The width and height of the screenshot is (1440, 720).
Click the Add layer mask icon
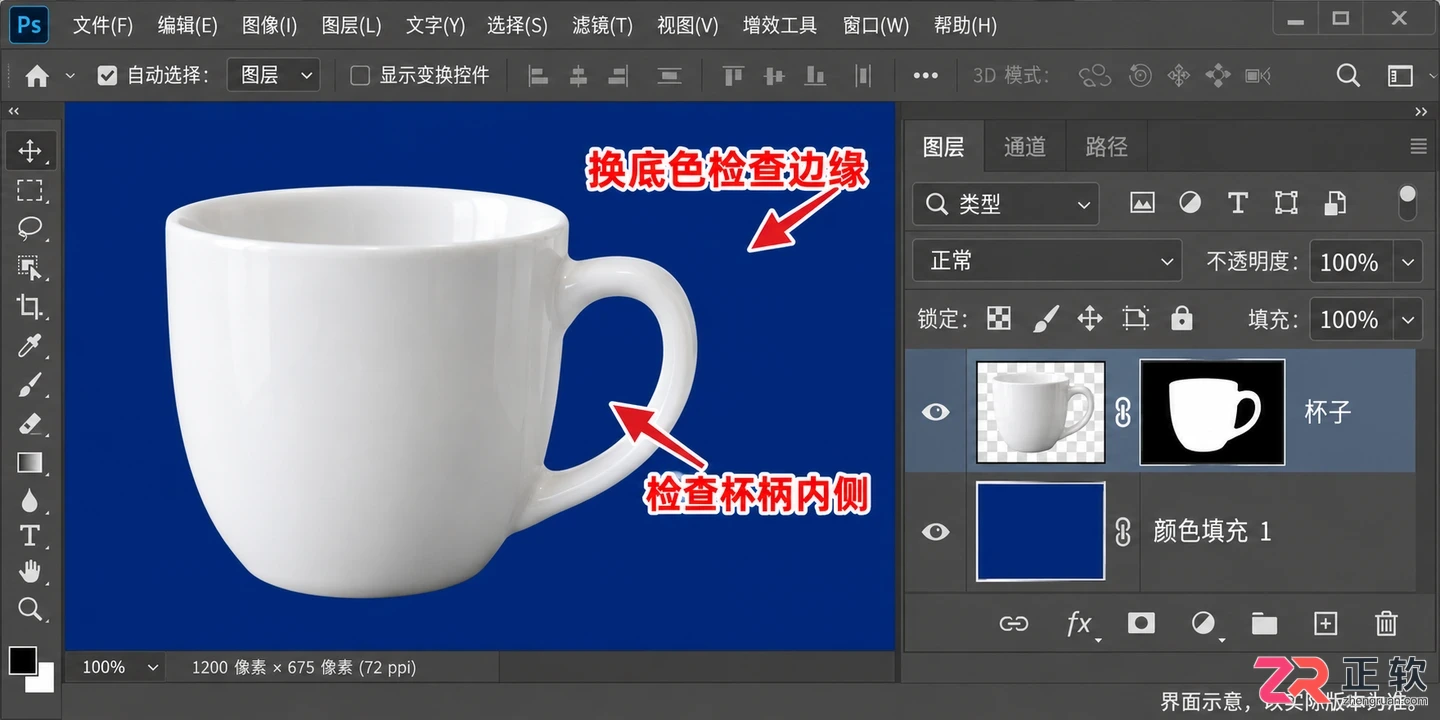[x=1140, y=624]
